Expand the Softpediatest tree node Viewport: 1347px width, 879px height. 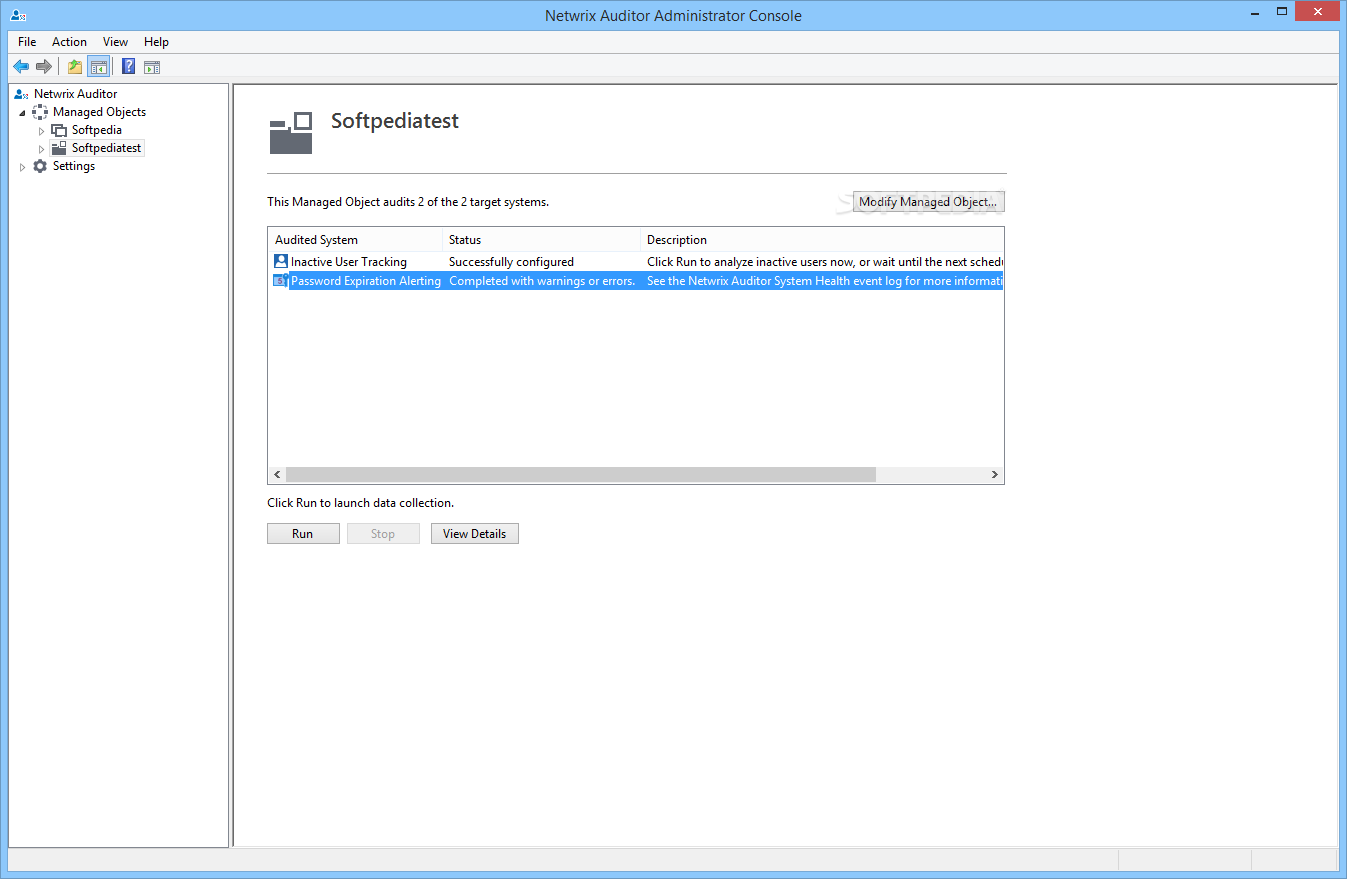click(x=41, y=149)
